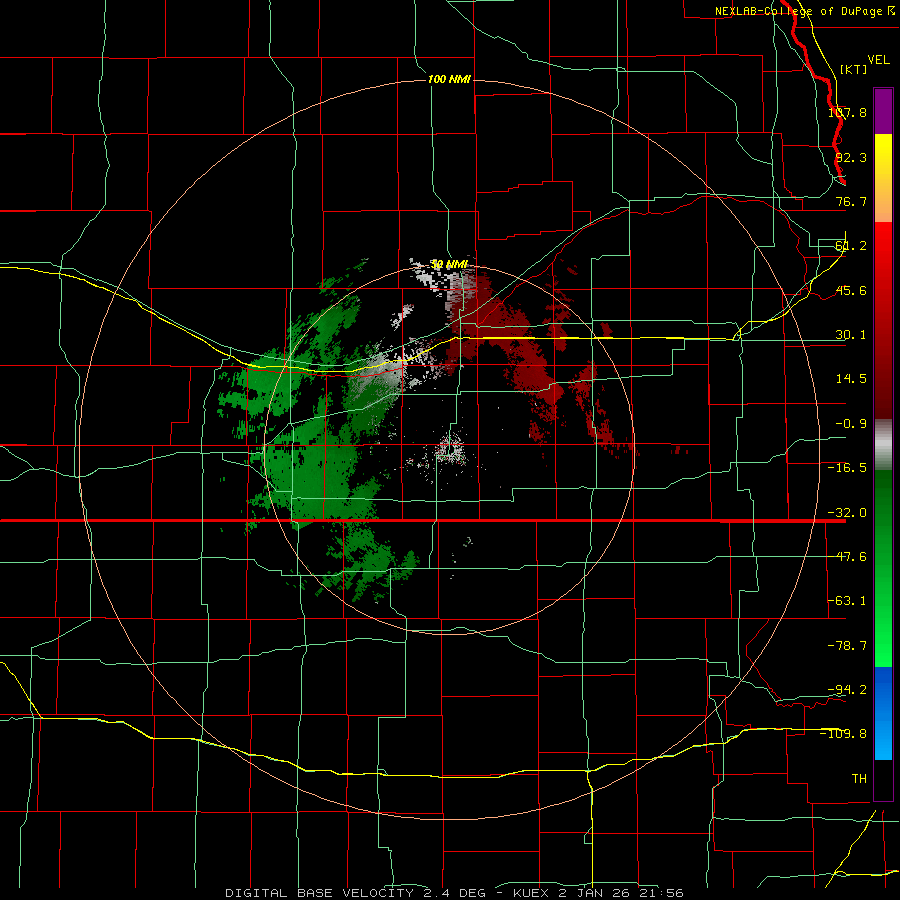The width and height of the screenshot is (900, 900).
Task: Click the 50 NMI range ring label
Action: click(449, 264)
